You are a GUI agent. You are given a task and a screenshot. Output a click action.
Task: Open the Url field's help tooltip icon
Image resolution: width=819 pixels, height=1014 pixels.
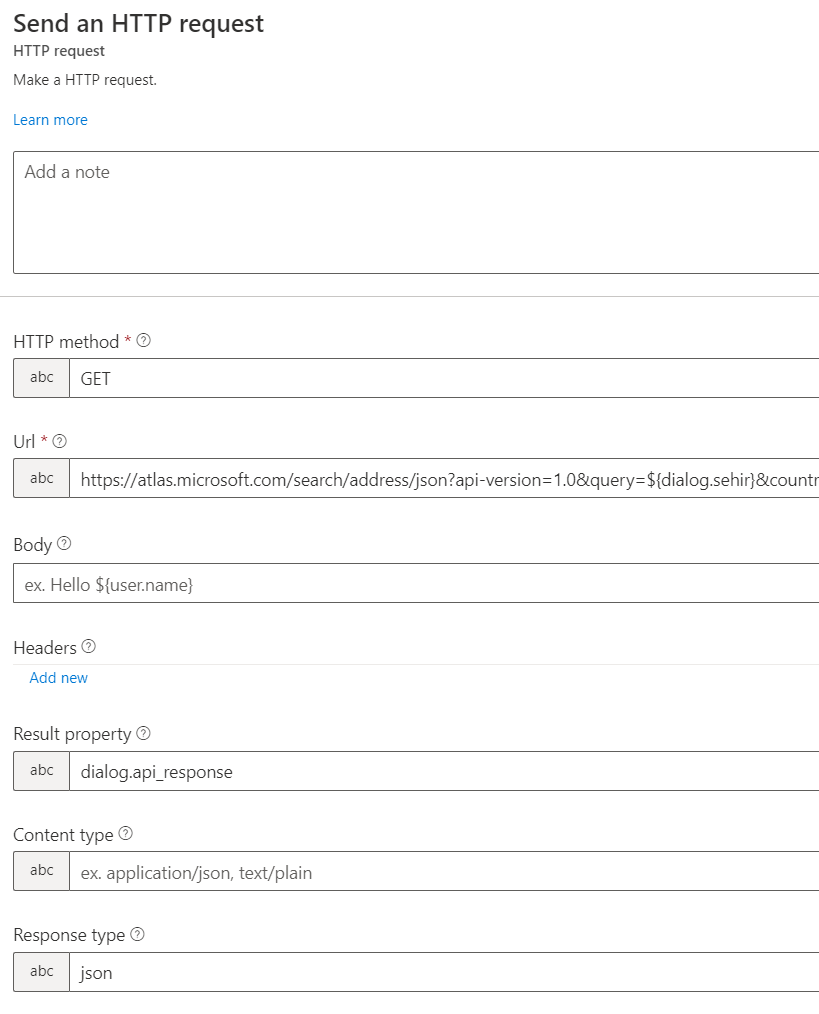pyautogui.click(x=59, y=441)
